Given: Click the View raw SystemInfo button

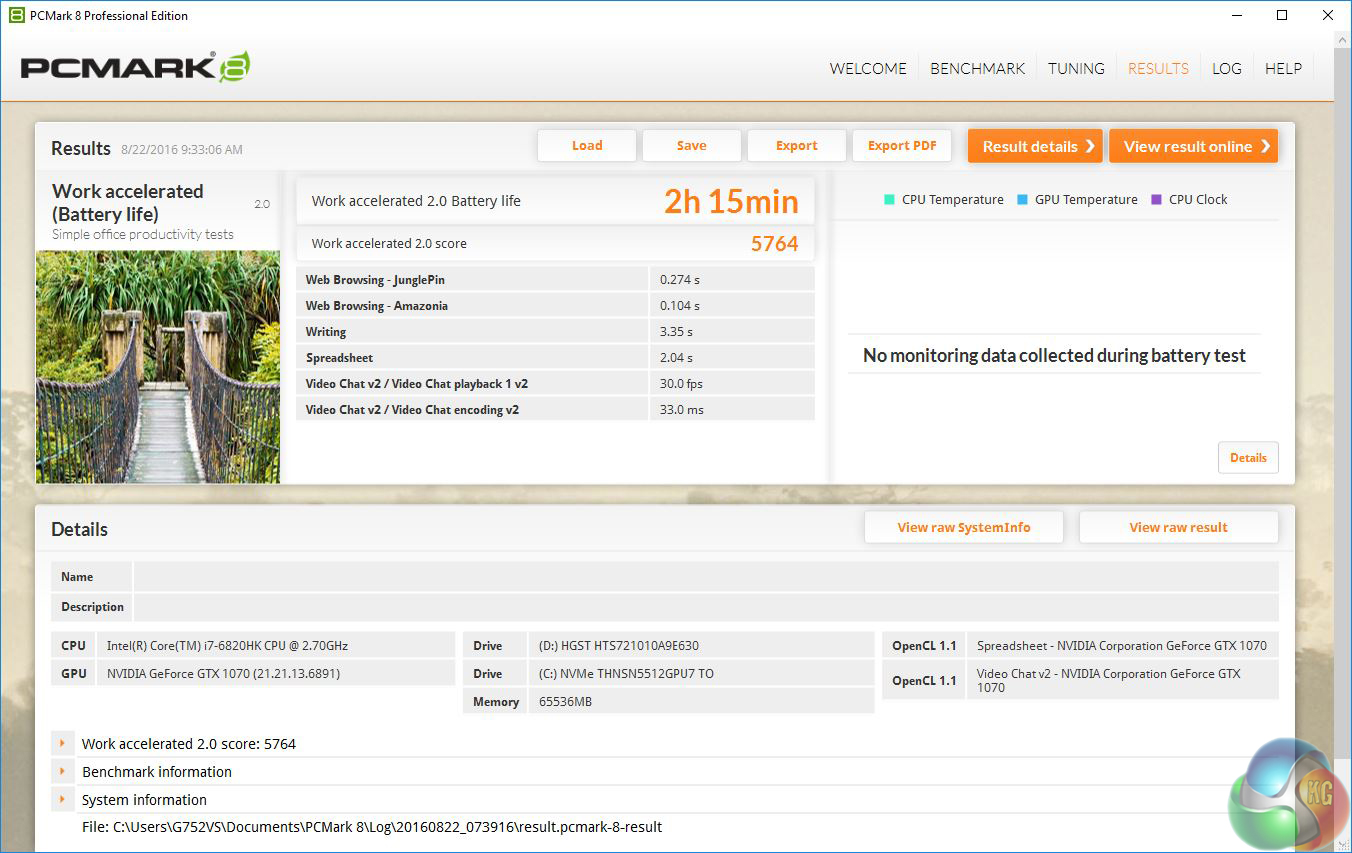Looking at the screenshot, I should point(963,527).
